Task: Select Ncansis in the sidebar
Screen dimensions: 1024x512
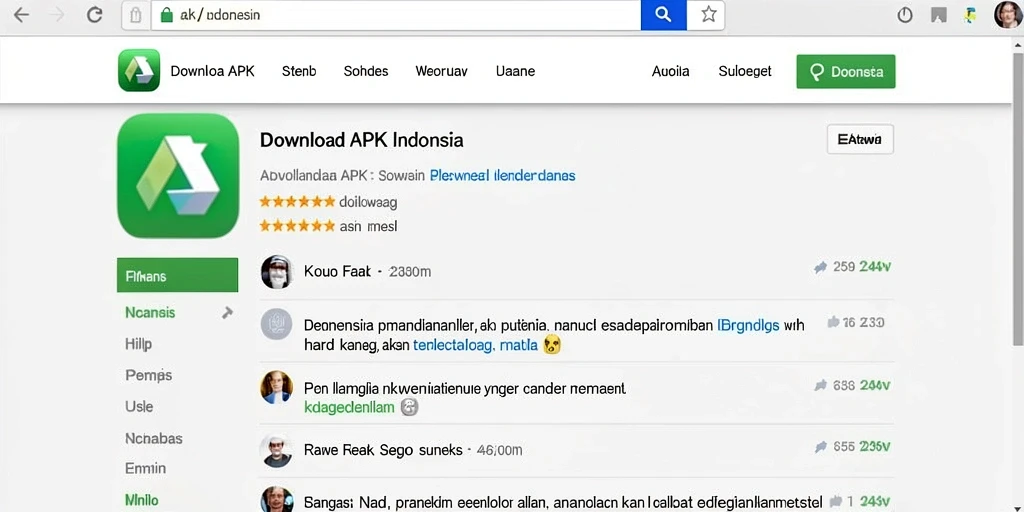Action: (x=150, y=313)
